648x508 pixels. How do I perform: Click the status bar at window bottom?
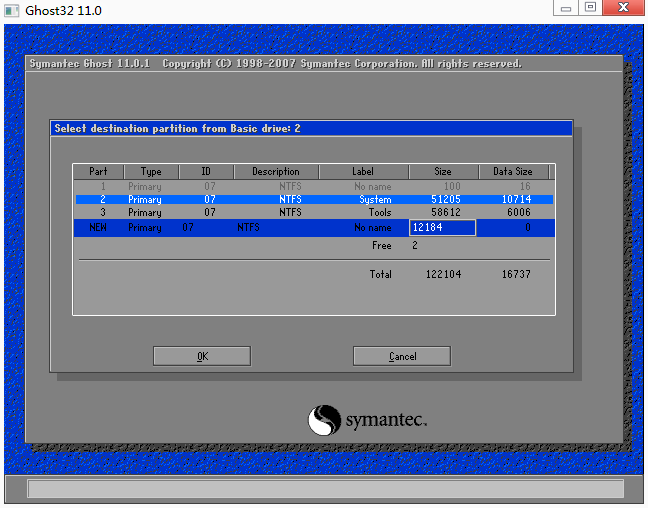coord(325,489)
